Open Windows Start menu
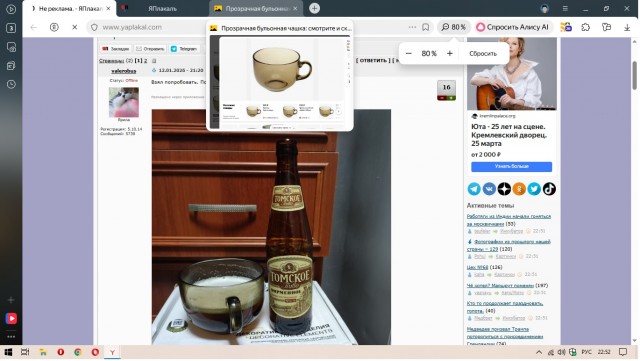The height and width of the screenshot is (361, 640). [x=8, y=352]
